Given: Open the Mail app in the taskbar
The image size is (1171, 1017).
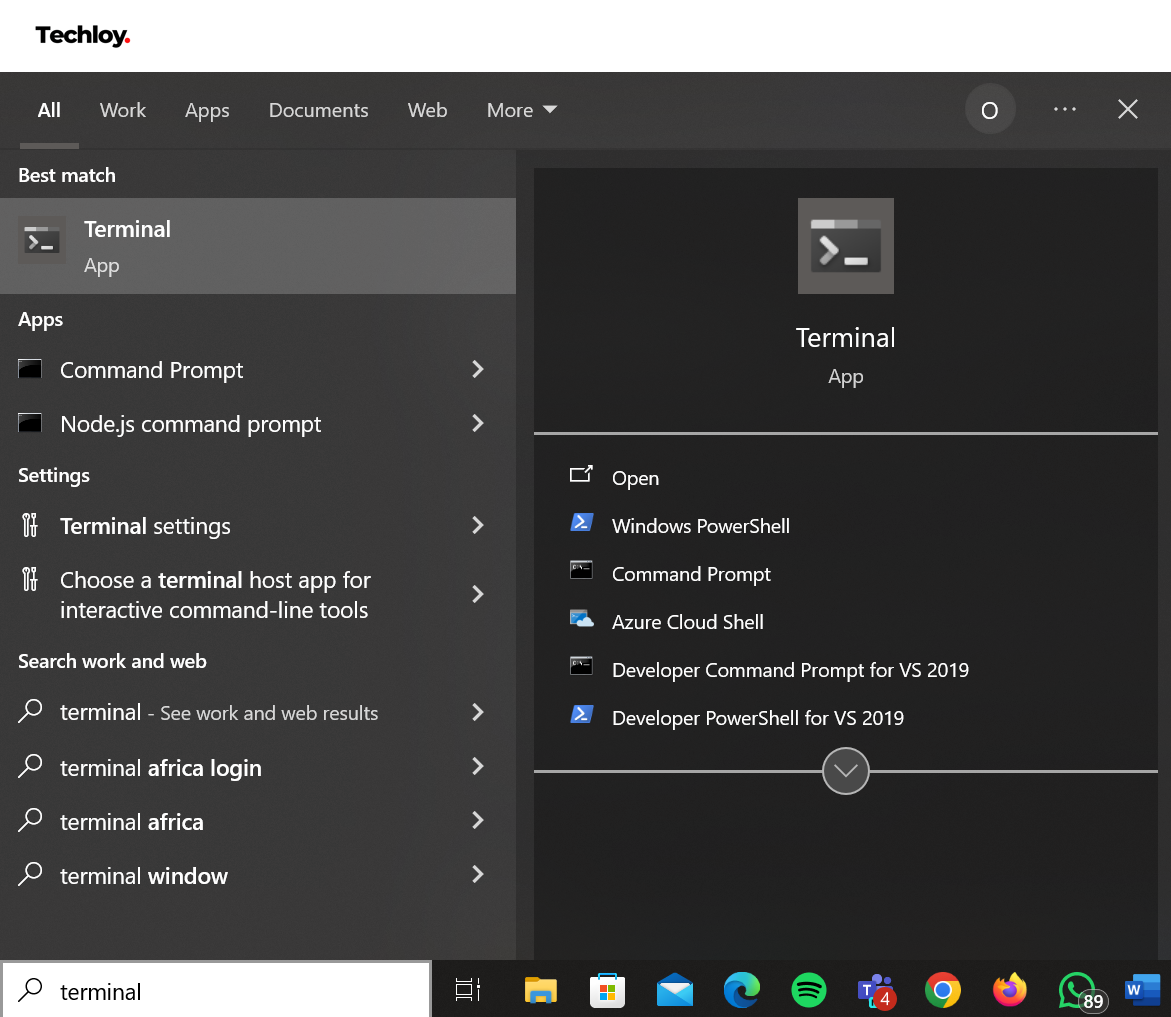Looking at the screenshot, I should [x=675, y=990].
